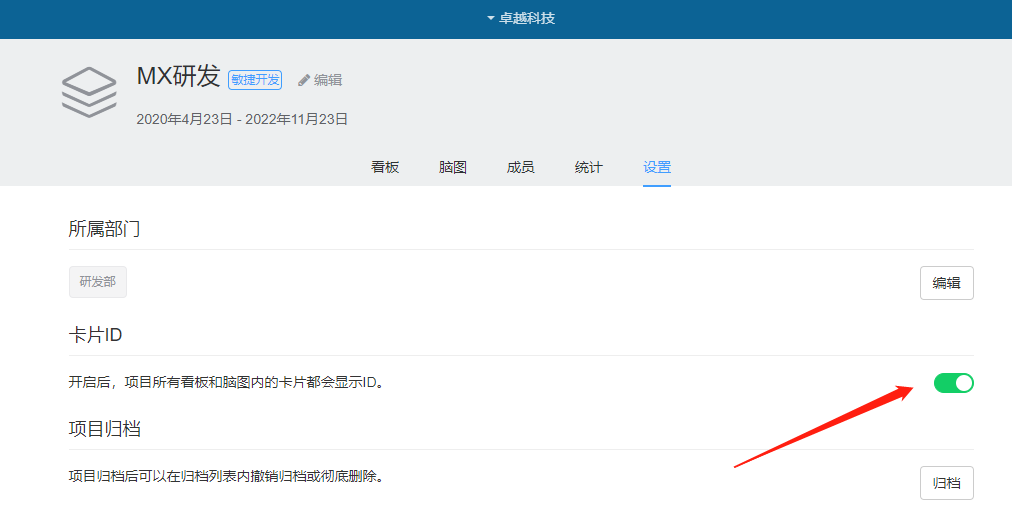The height and width of the screenshot is (517, 1012).
Task: Click the 卡片ID section heading
Action: click(x=95, y=335)
